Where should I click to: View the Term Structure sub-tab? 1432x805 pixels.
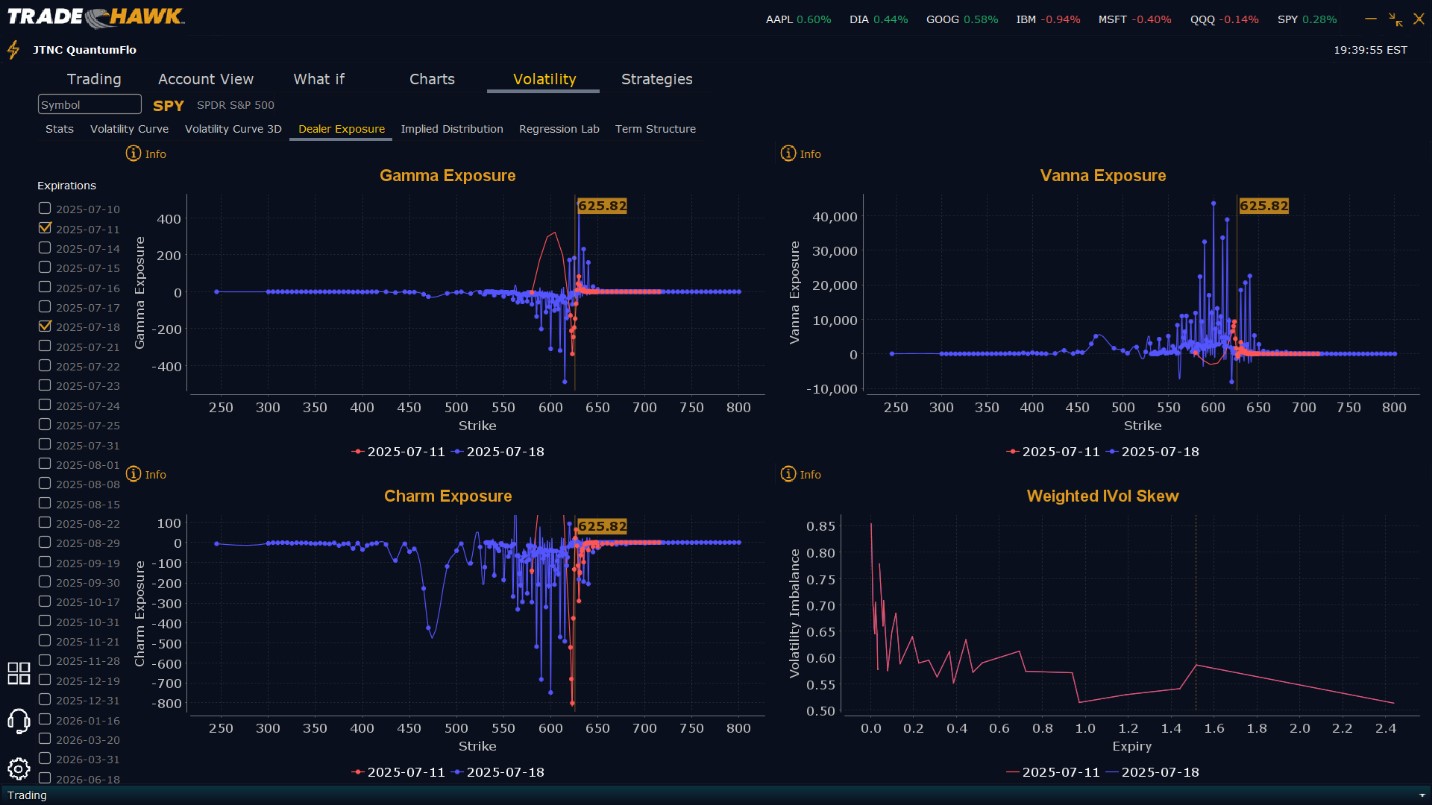click(x=655, y=129)
